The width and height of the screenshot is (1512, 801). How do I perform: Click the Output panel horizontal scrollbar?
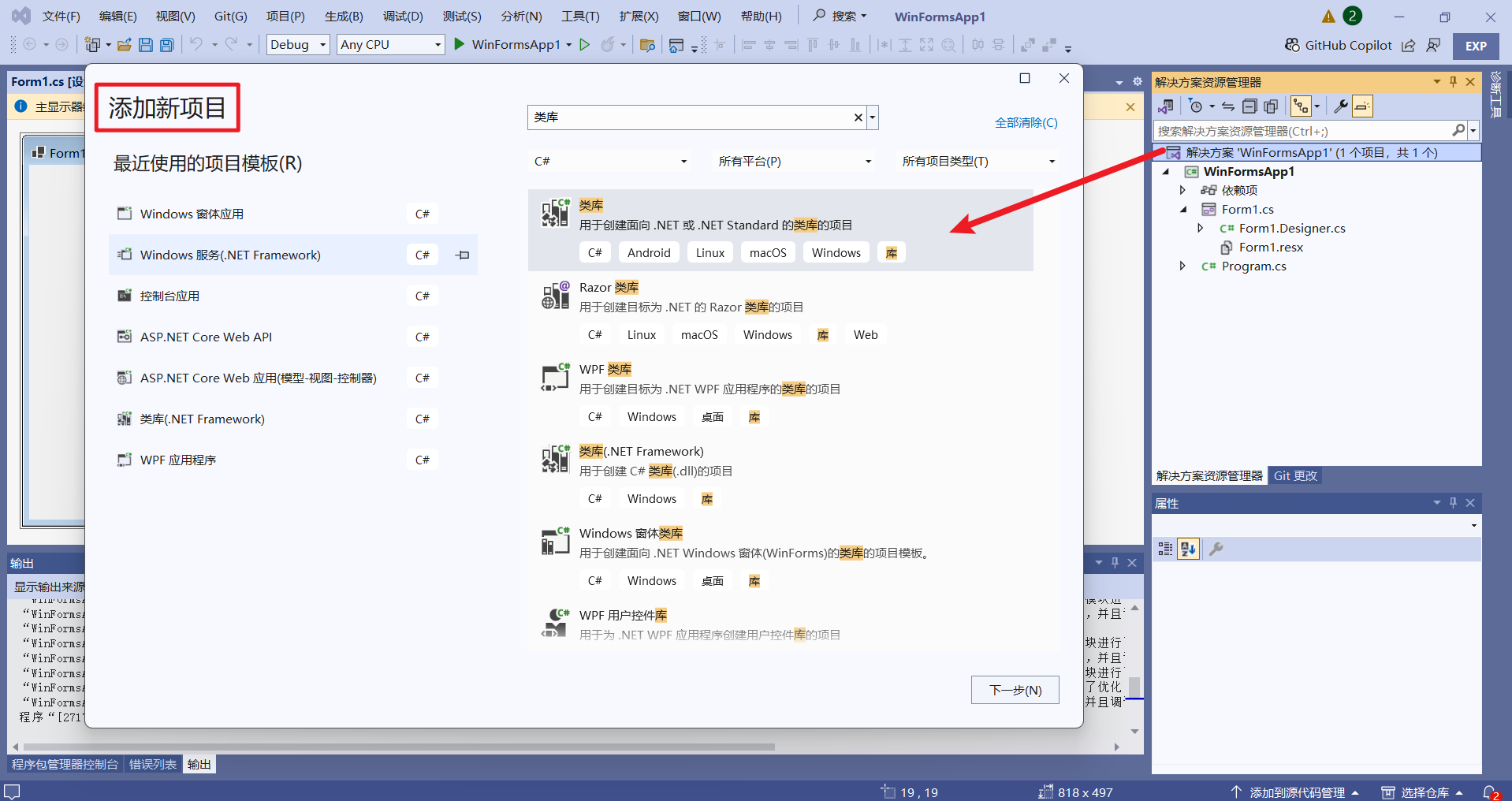tap(399, 746)
